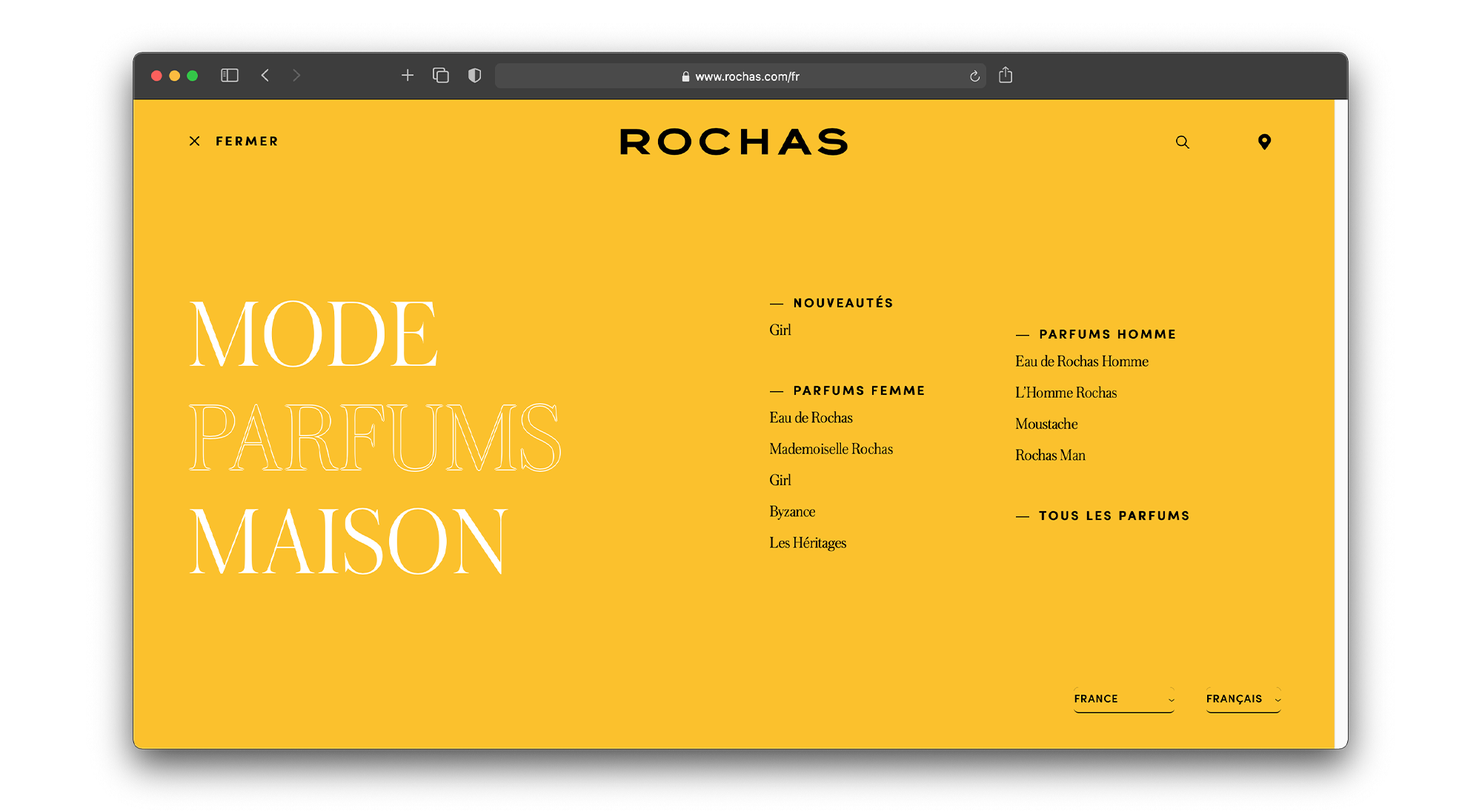
Task: Open TOUS LES PARFUMS link
Action: pos(1114,516)
